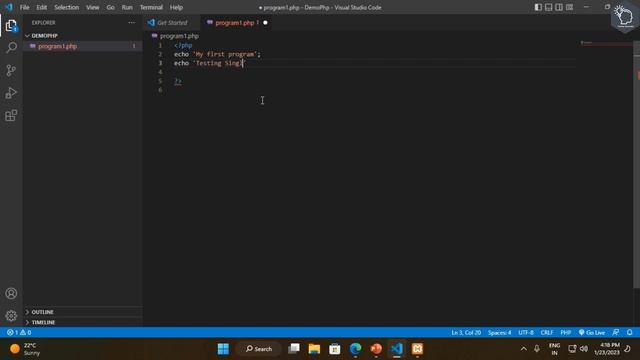Open notifications bell in status bar

point(630,333)
